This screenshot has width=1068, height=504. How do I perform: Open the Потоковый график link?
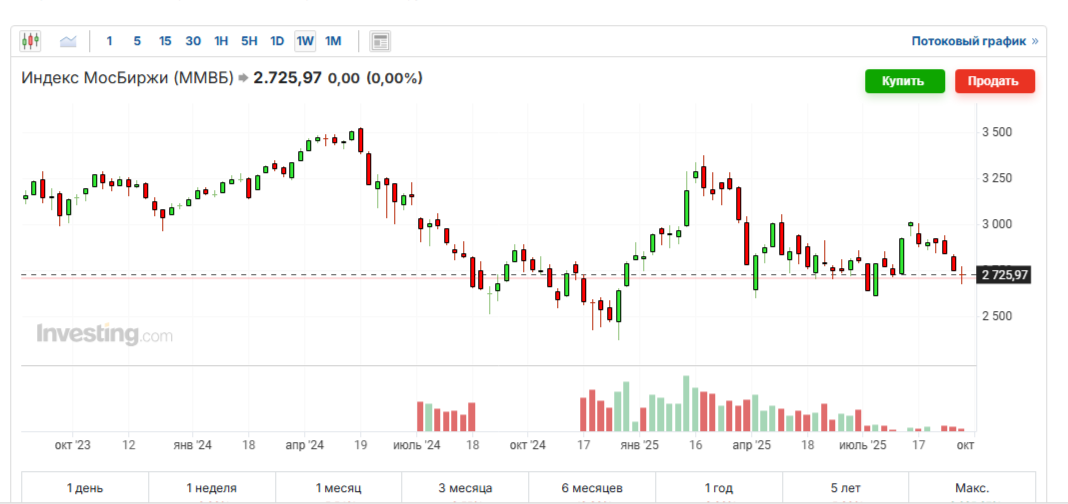tap(975, 42)
